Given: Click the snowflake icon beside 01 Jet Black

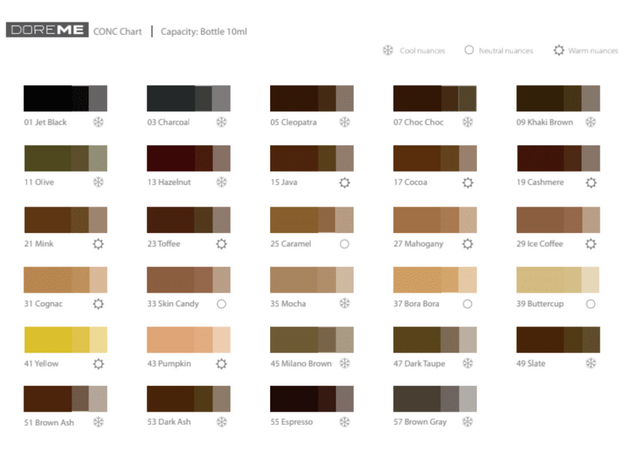Looking at the screenshot, I should pos(99,122).
